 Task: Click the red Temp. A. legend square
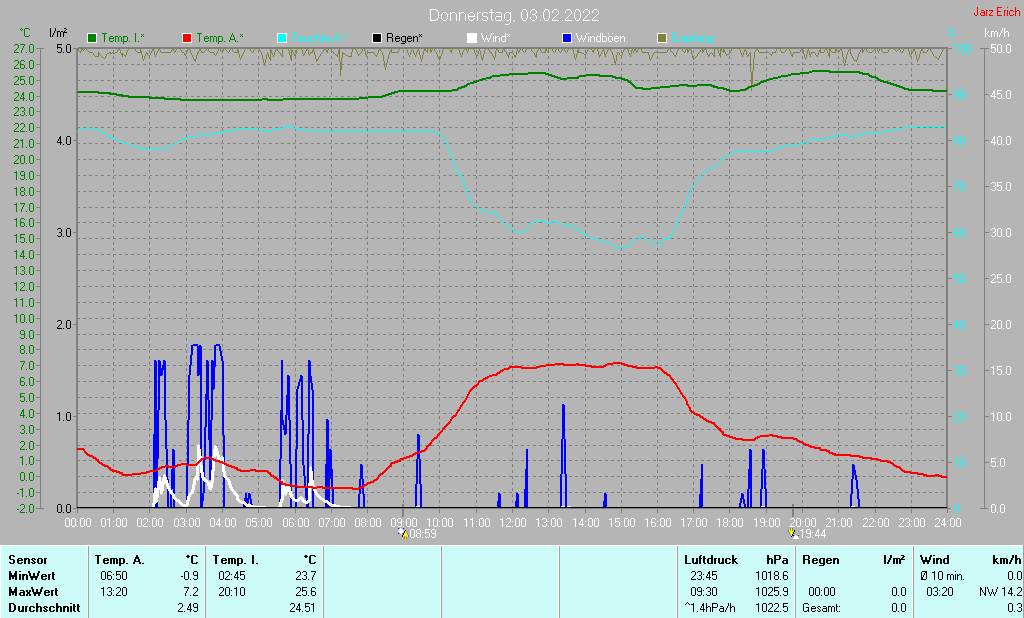188,38
